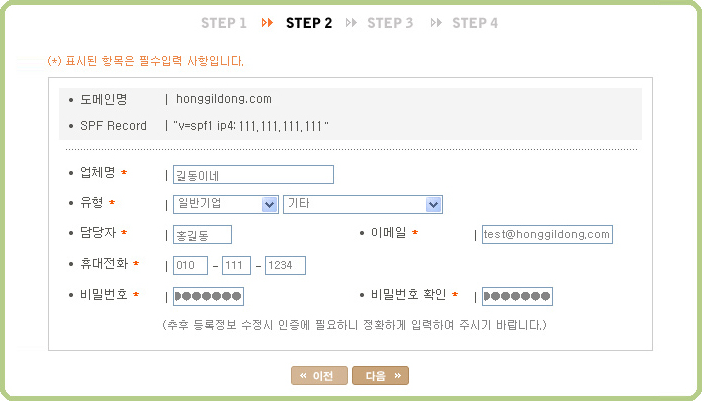Click the 다음 (next) button
Image resolution: width=704 pixels, height=401 pixels.
(x=380, y=376)
